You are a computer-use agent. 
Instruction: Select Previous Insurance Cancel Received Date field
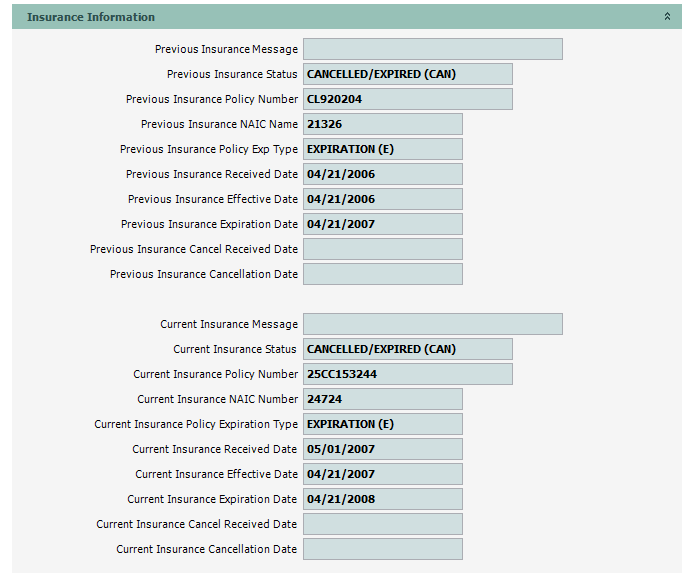[382, 249]
